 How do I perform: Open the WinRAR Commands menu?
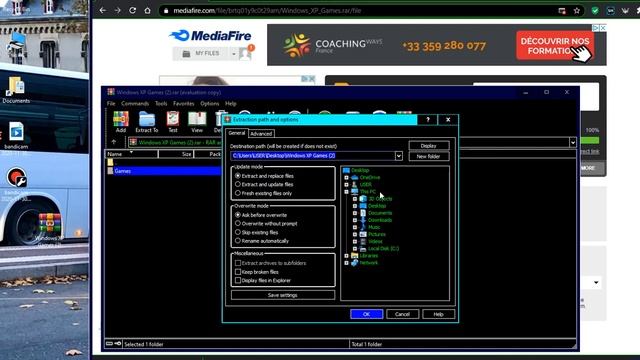[x=135, y=104]
